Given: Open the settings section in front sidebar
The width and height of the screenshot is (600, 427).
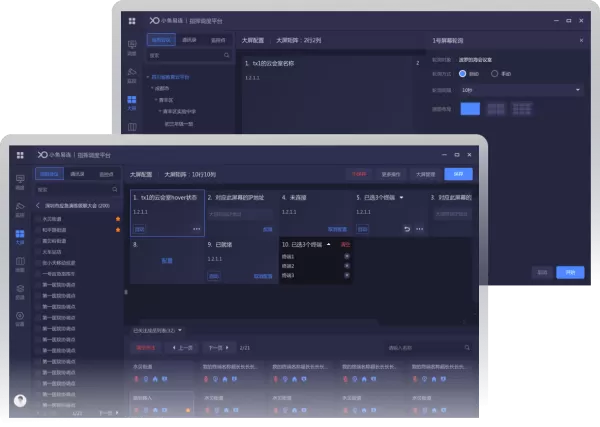Looking at the screenshot, I should tap(20, 319).
